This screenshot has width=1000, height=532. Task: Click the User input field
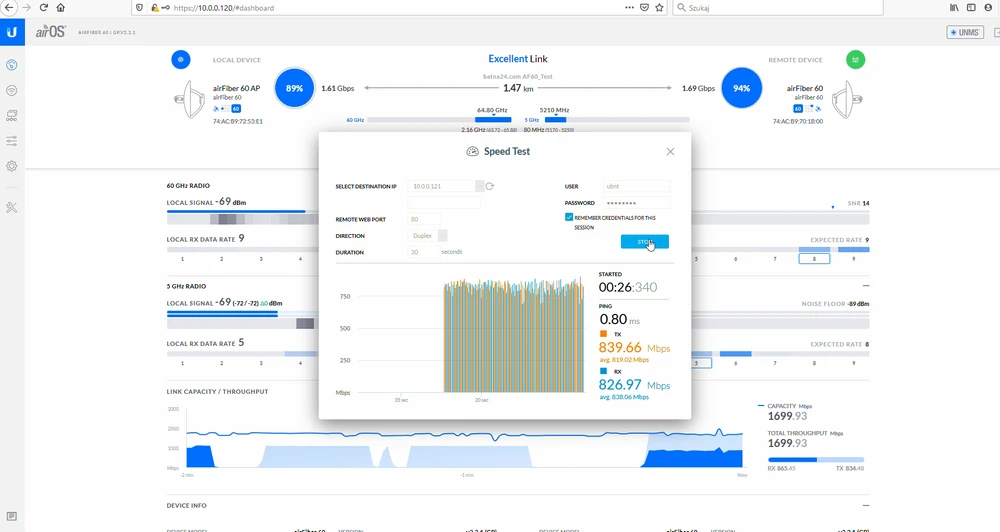point(636,186)
